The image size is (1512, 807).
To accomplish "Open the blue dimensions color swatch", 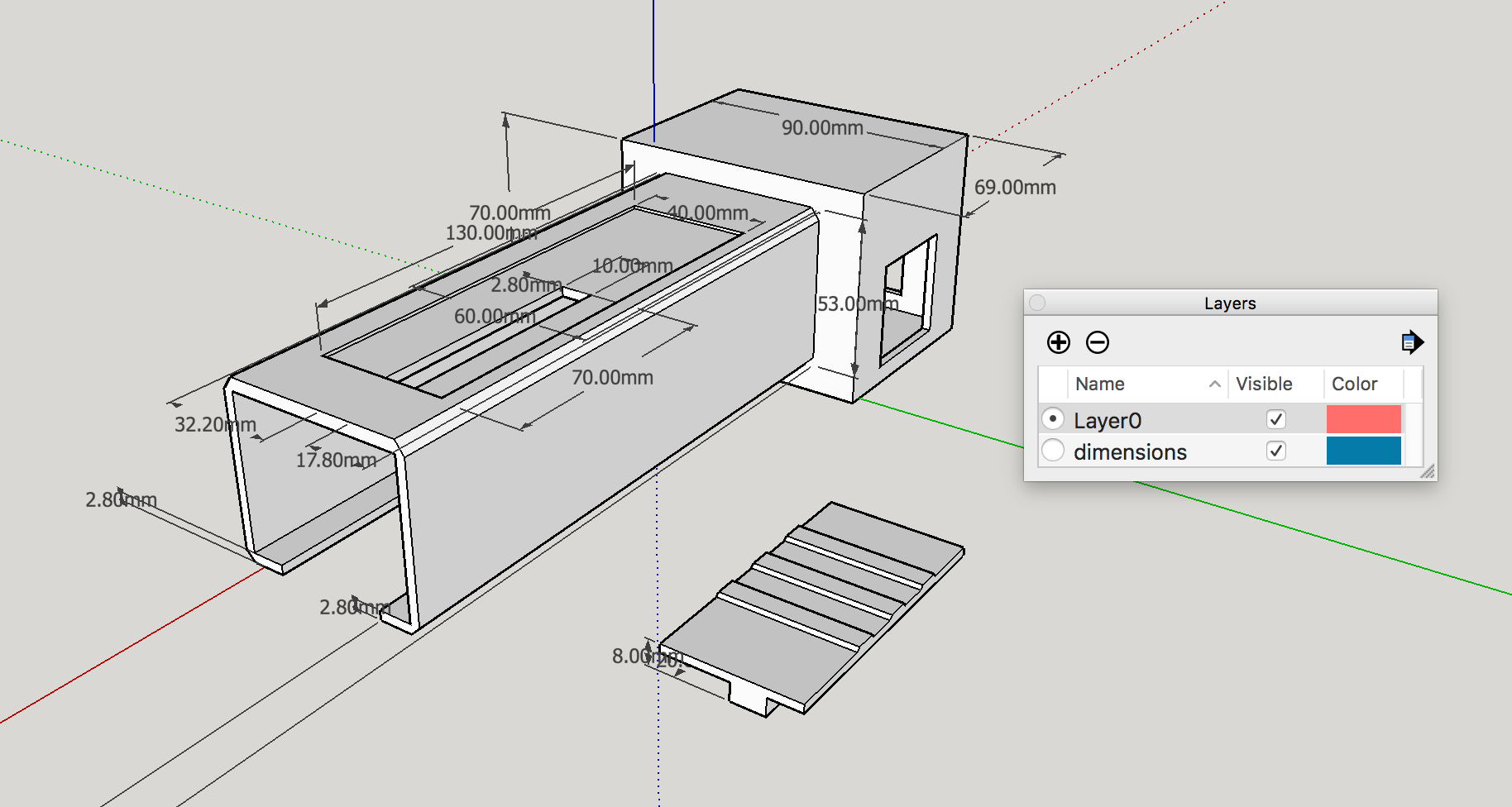I will pyautogui.click(x=1363, y=451).
